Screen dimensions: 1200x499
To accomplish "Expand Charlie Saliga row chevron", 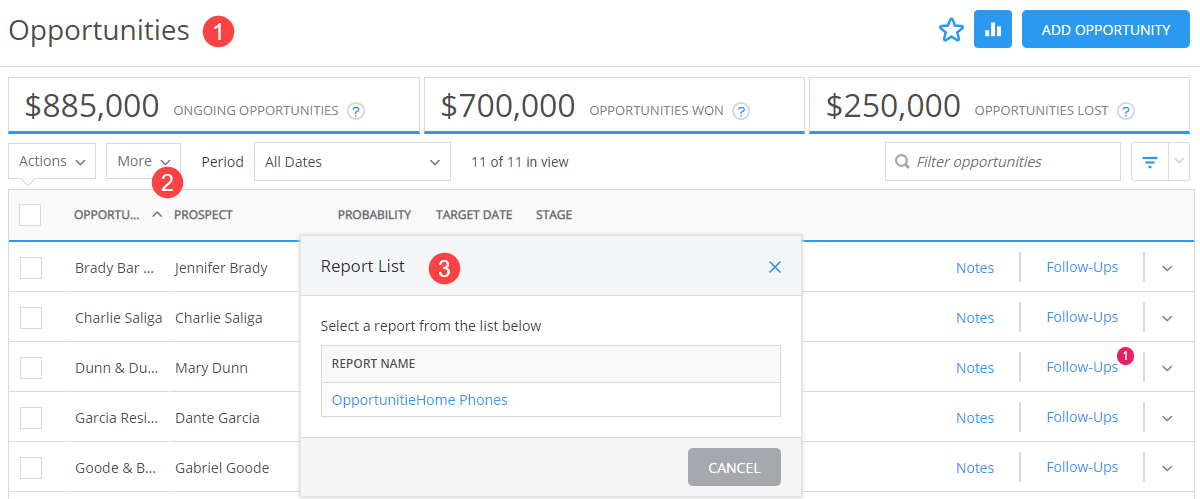I will click(x=1167, y=318).
